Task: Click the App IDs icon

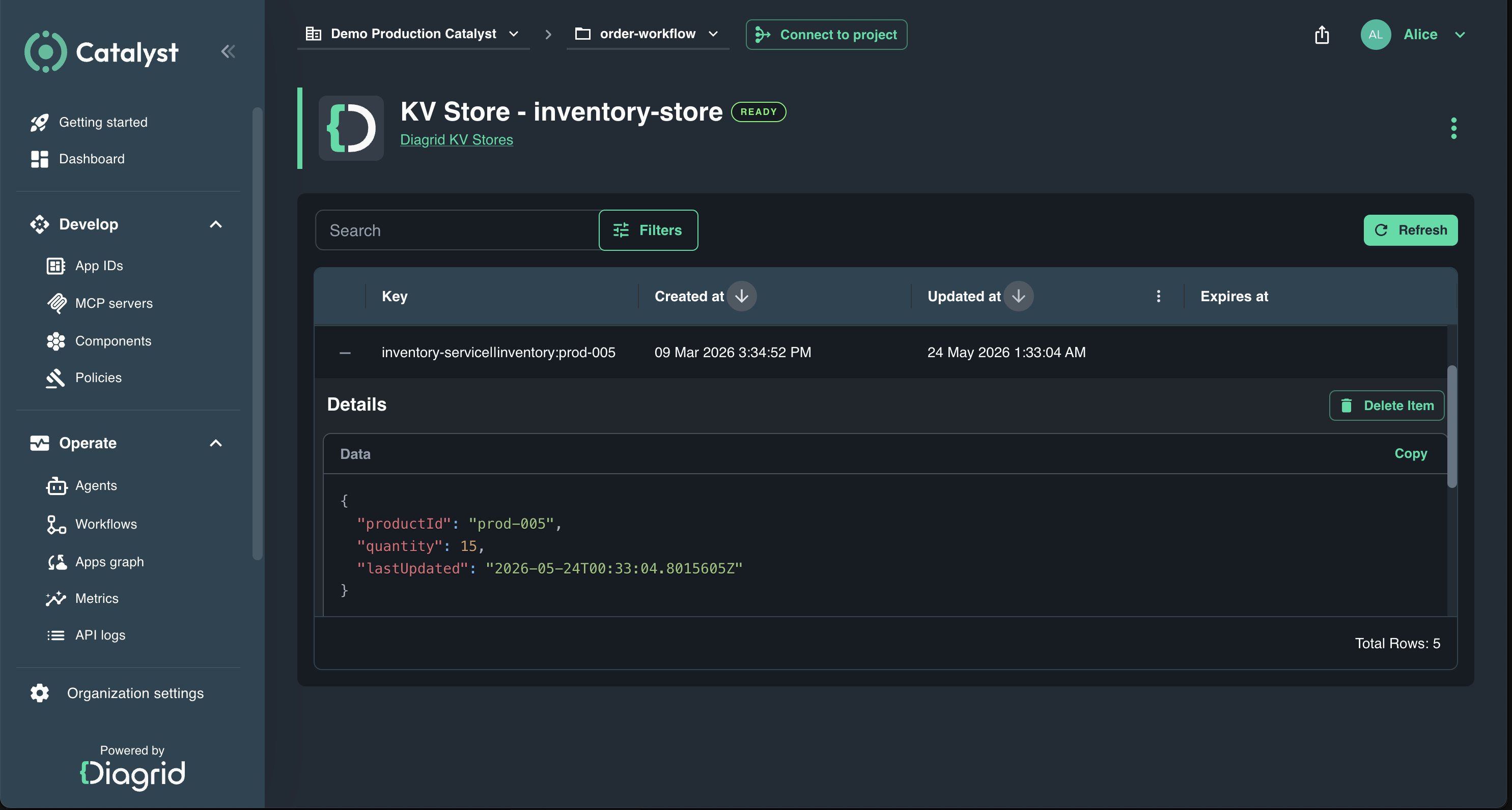Action: (x=56, y=266)
